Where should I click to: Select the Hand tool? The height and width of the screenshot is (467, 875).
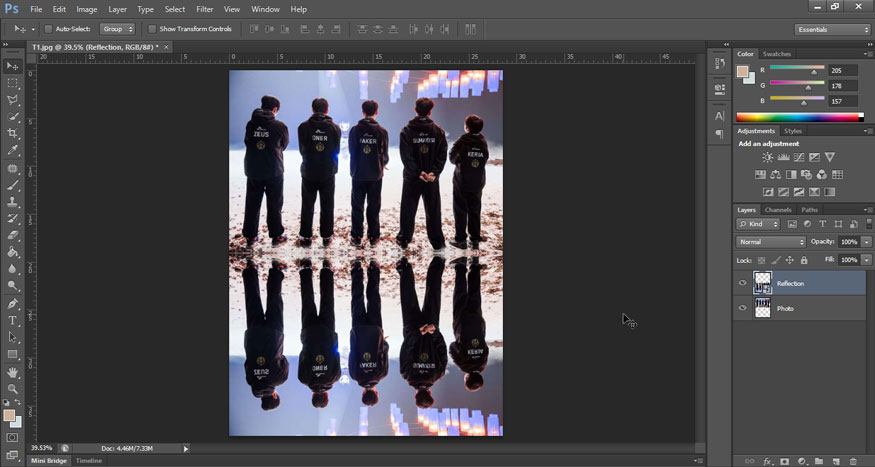[13, 372]
